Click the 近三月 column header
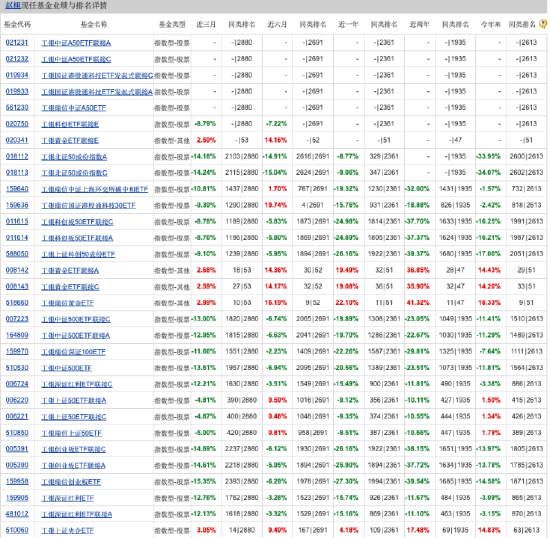This screenshot has width=550, height=538. tap(206, 24)
